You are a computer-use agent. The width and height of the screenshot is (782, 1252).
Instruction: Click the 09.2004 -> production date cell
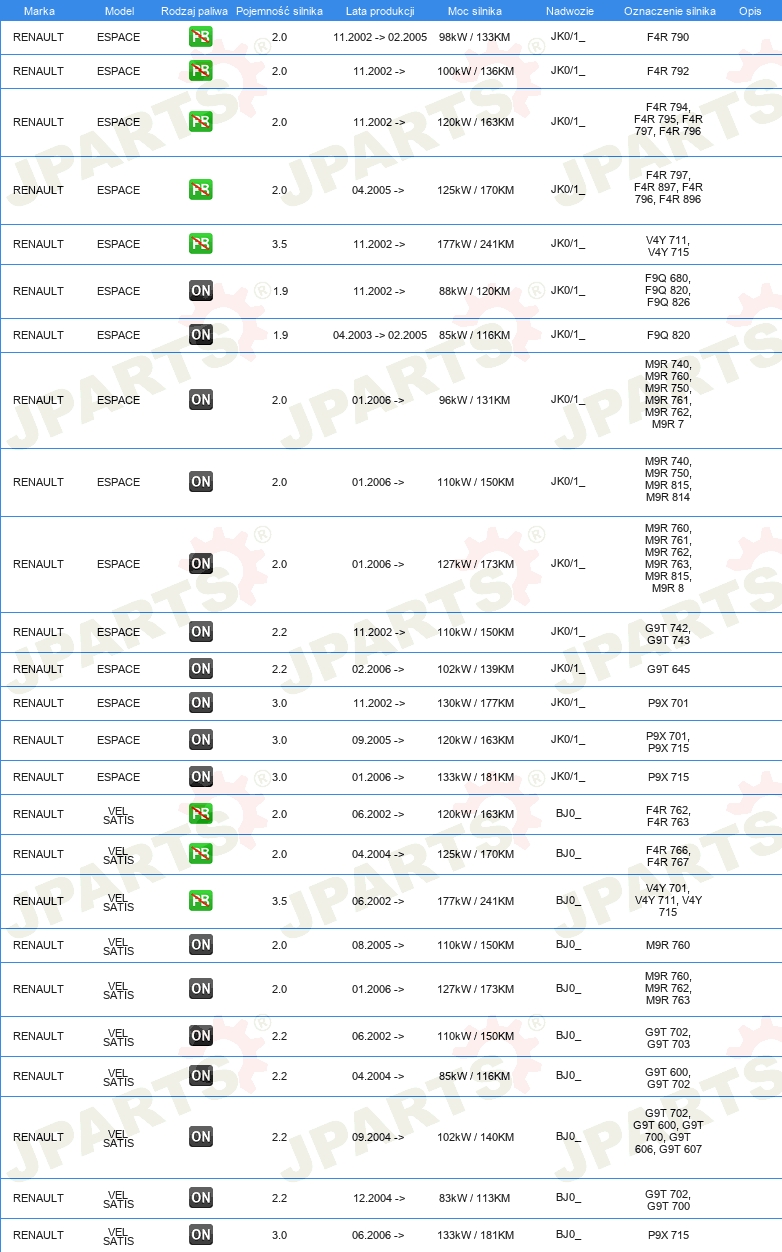379,1137
